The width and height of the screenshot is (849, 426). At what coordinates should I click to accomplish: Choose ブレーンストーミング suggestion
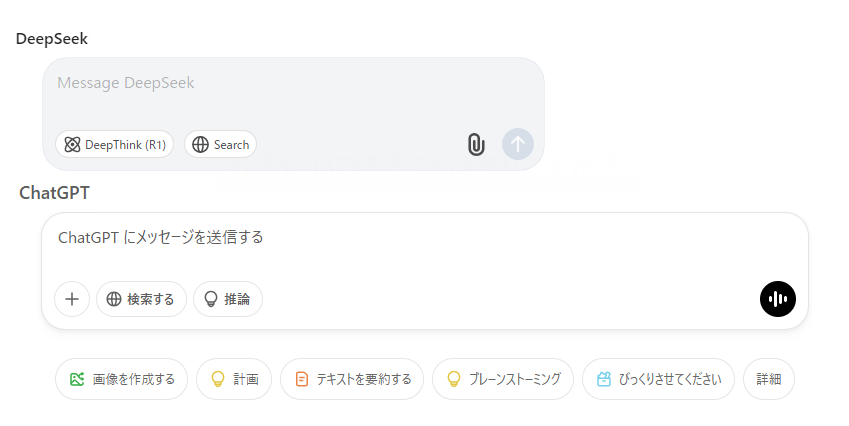[502, 379]
